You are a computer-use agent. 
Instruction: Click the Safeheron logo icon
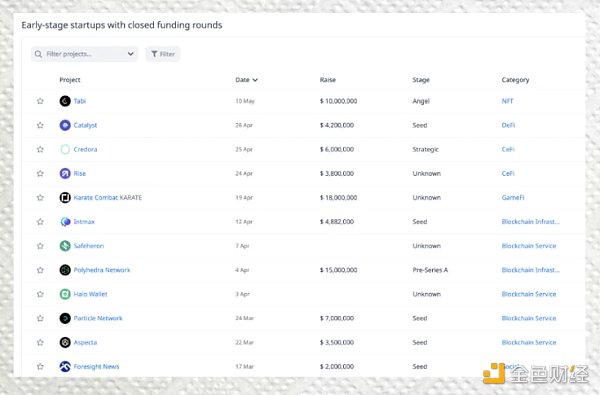[65, 246]
